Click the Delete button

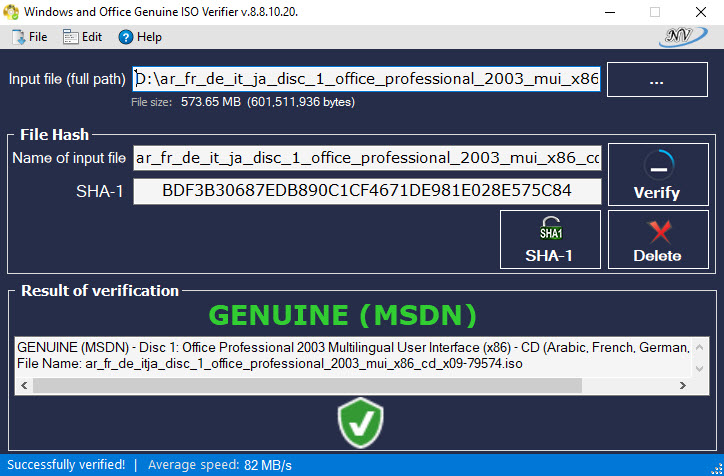point(658,239)
